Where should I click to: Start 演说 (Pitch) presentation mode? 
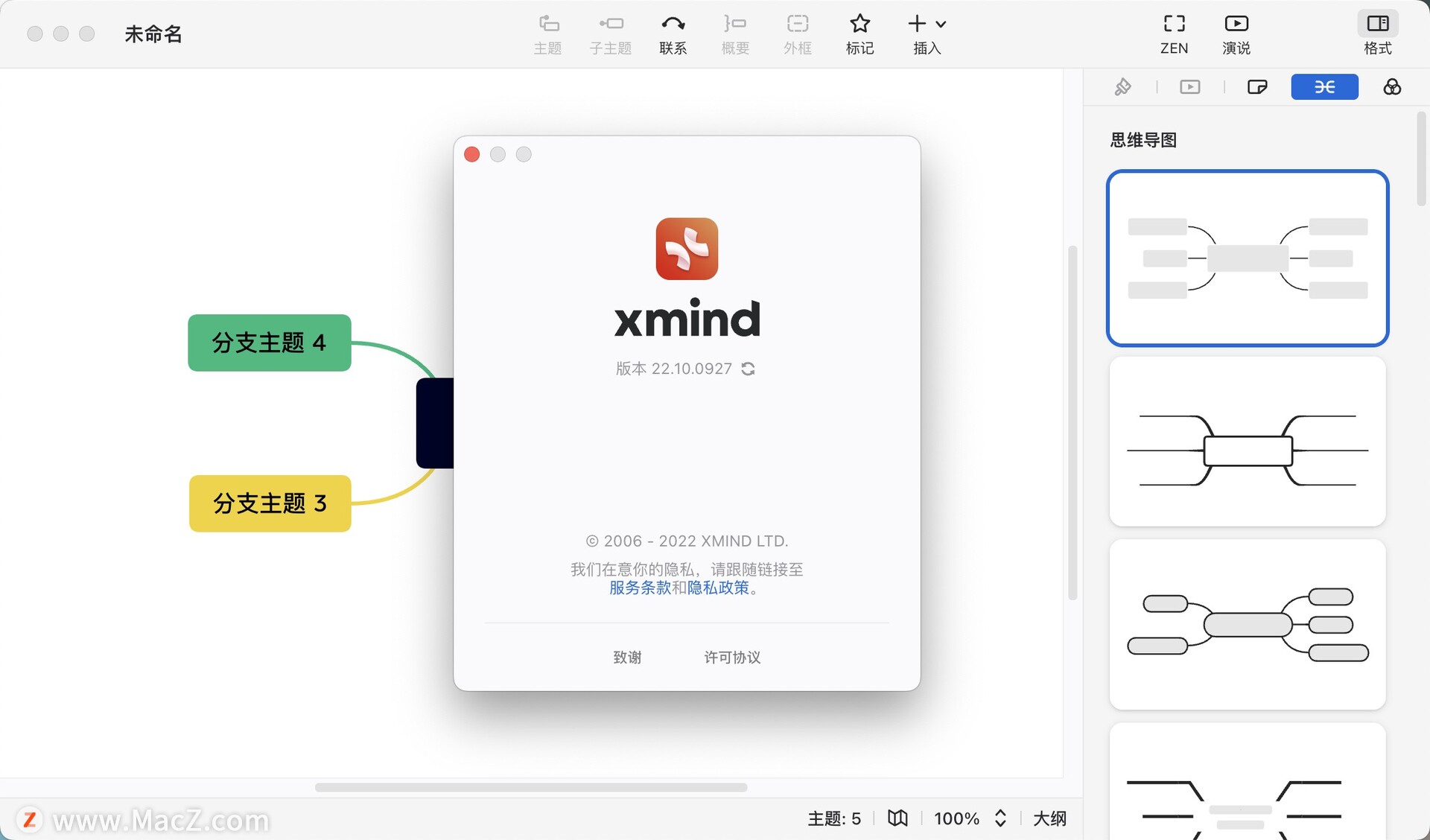coord(1236,34)
